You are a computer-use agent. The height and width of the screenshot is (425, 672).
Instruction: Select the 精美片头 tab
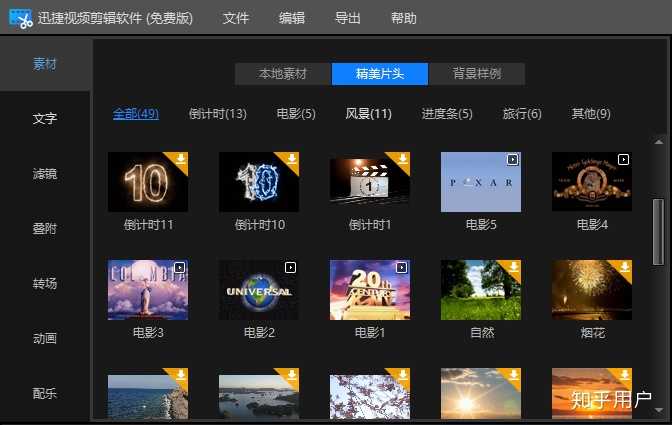coord(380,74)
